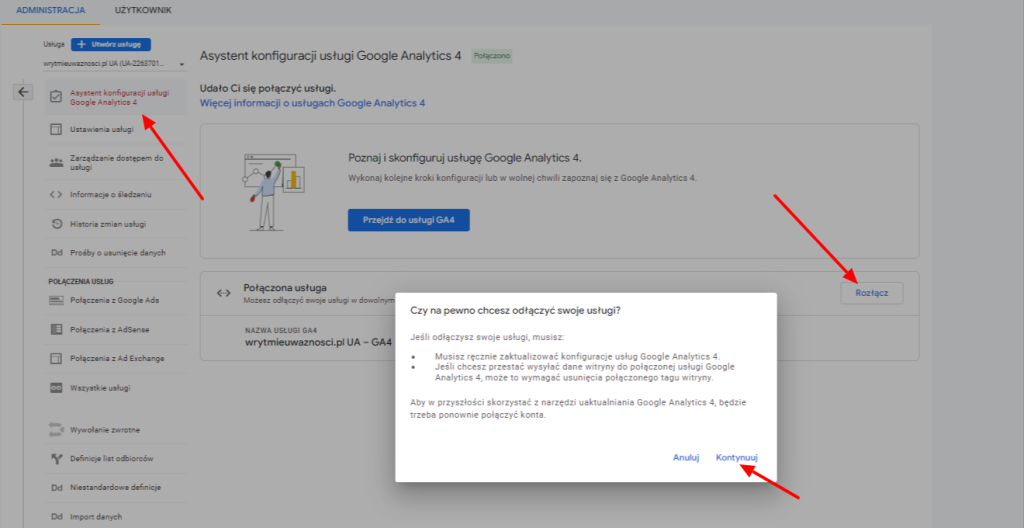Open Prośby o usunięcie danych
Viewport: 1024px width, 528px height.
118,253
